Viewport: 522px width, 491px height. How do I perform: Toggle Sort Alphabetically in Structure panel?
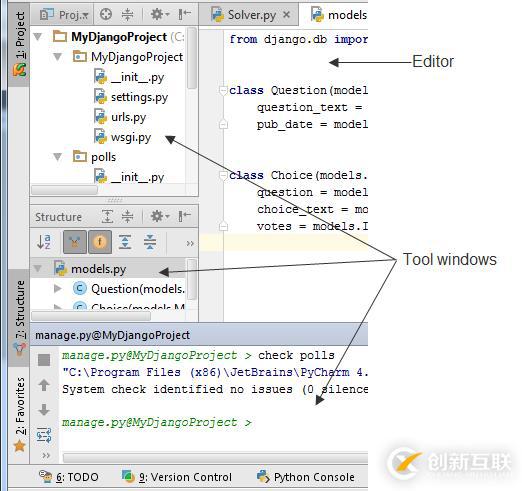coord(44,242)
